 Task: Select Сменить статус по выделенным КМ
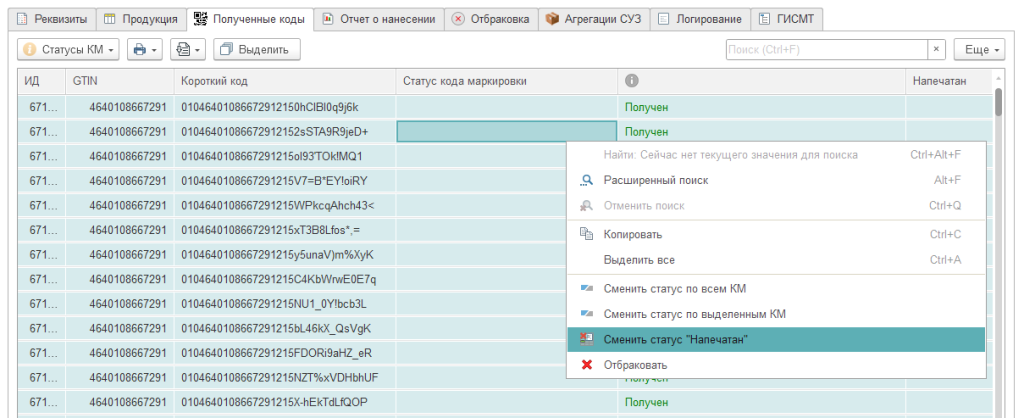(776, 314)
